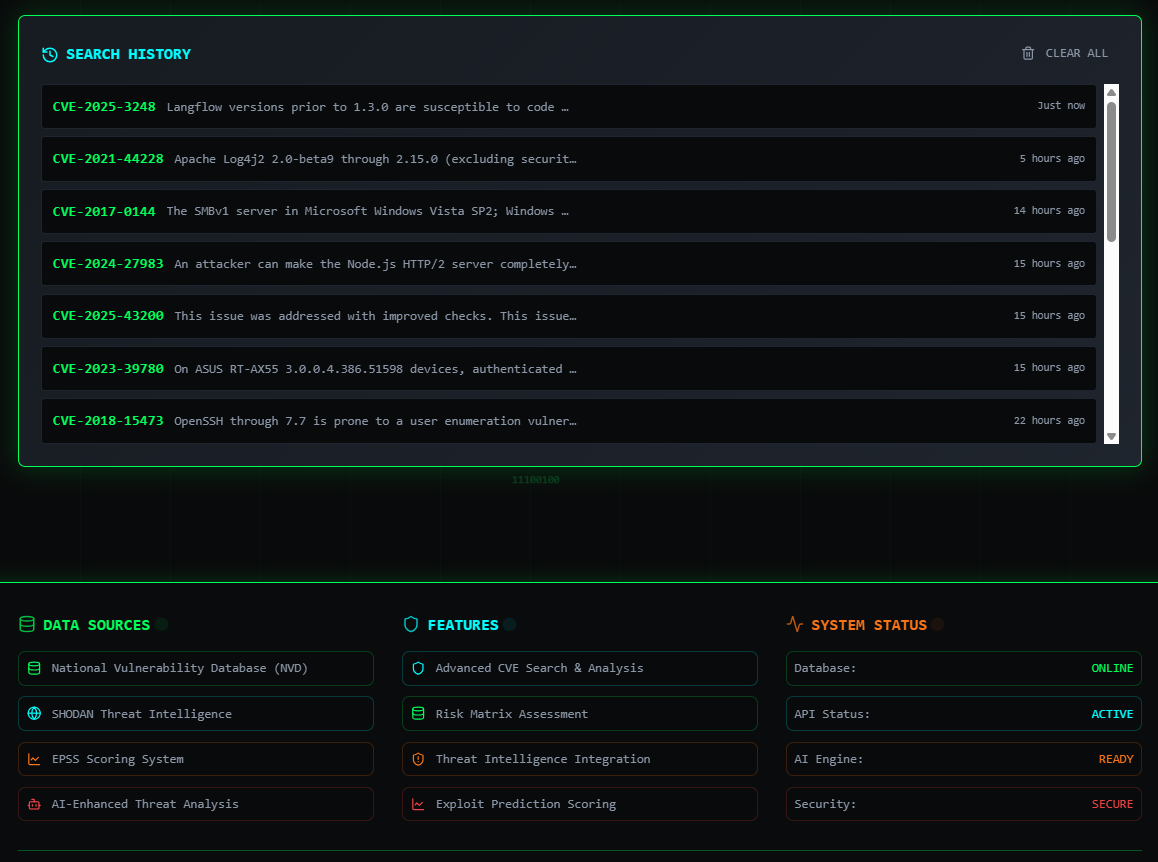Click the "14 hours ago" timestamp
1158x862 pixels.
[1049, 211]
